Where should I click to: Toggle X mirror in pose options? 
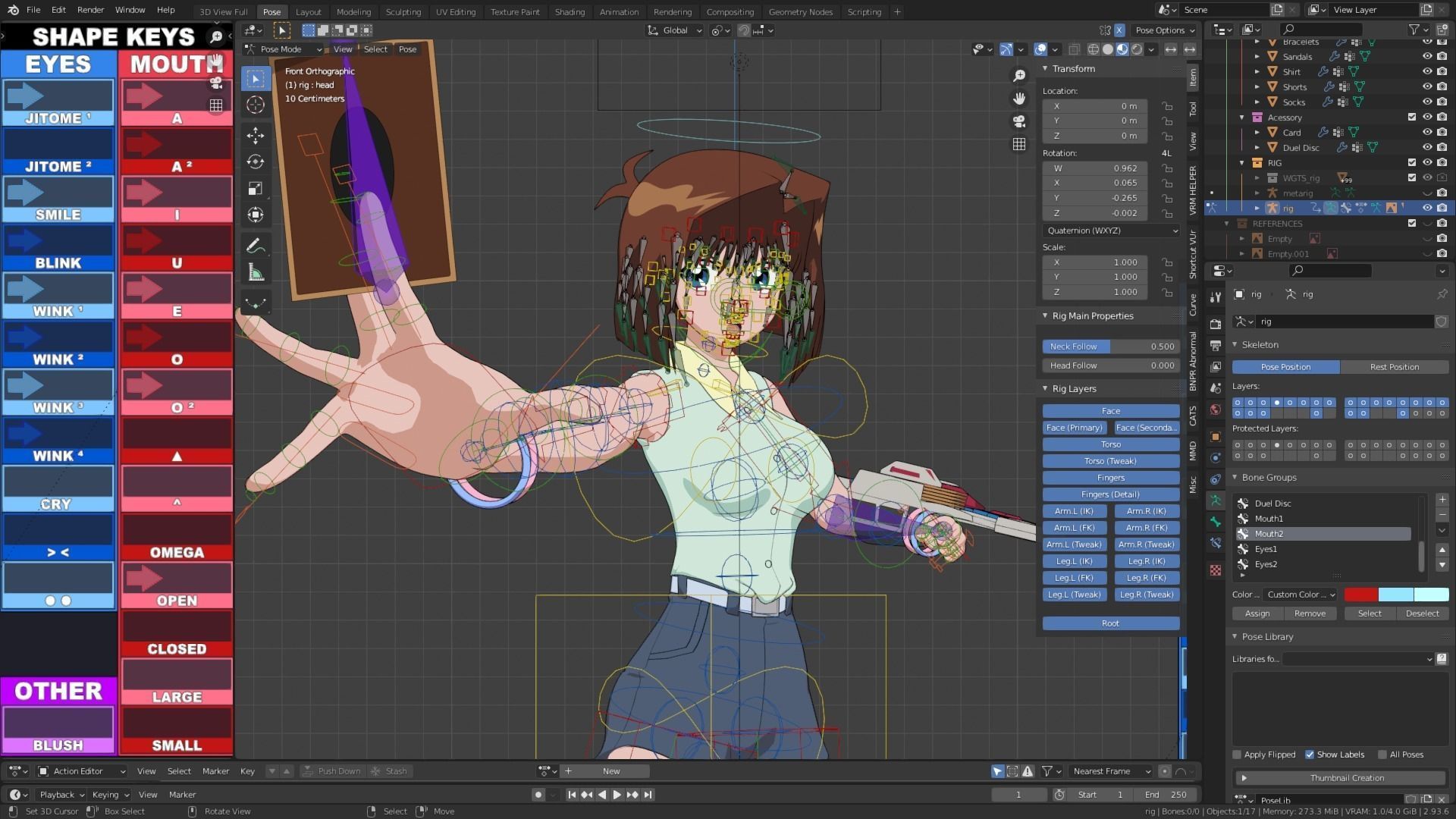tap(1119, 30)
